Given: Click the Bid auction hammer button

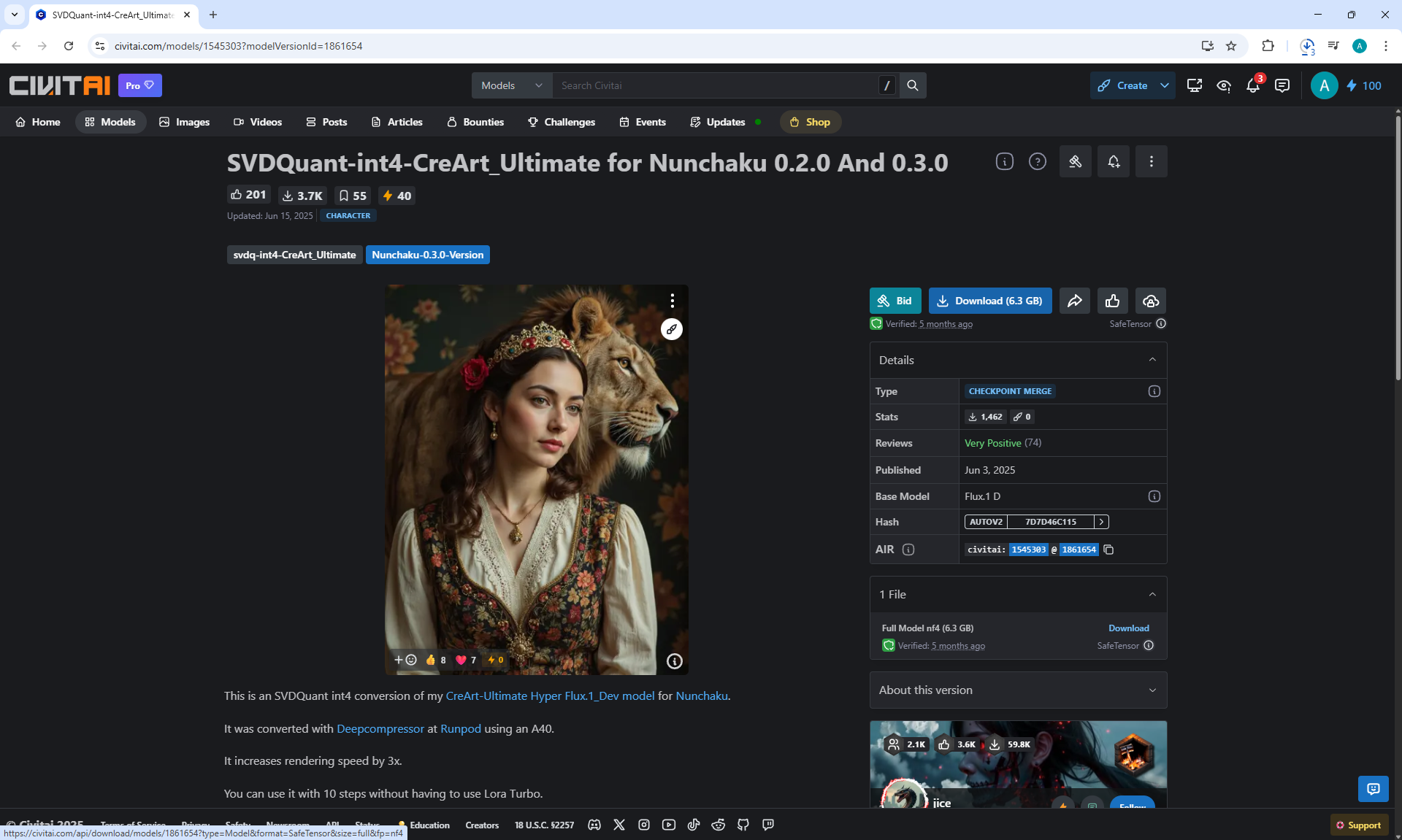Looking at the screenshot, I should [x=895, y=301].
